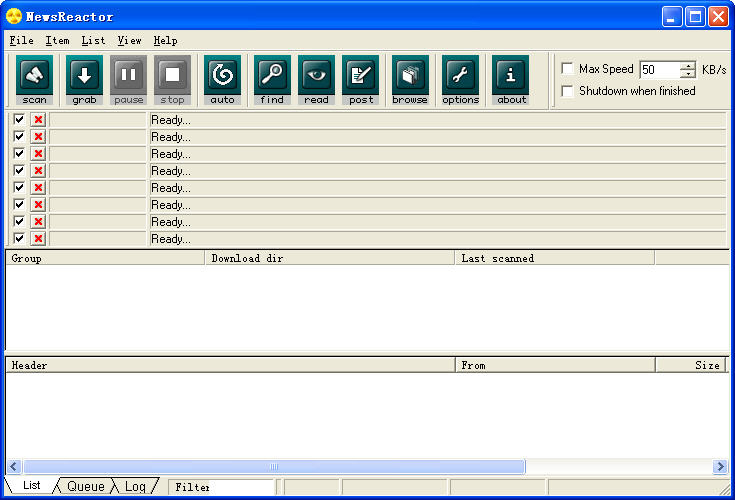Click red X on second connection row

(38, 137)
